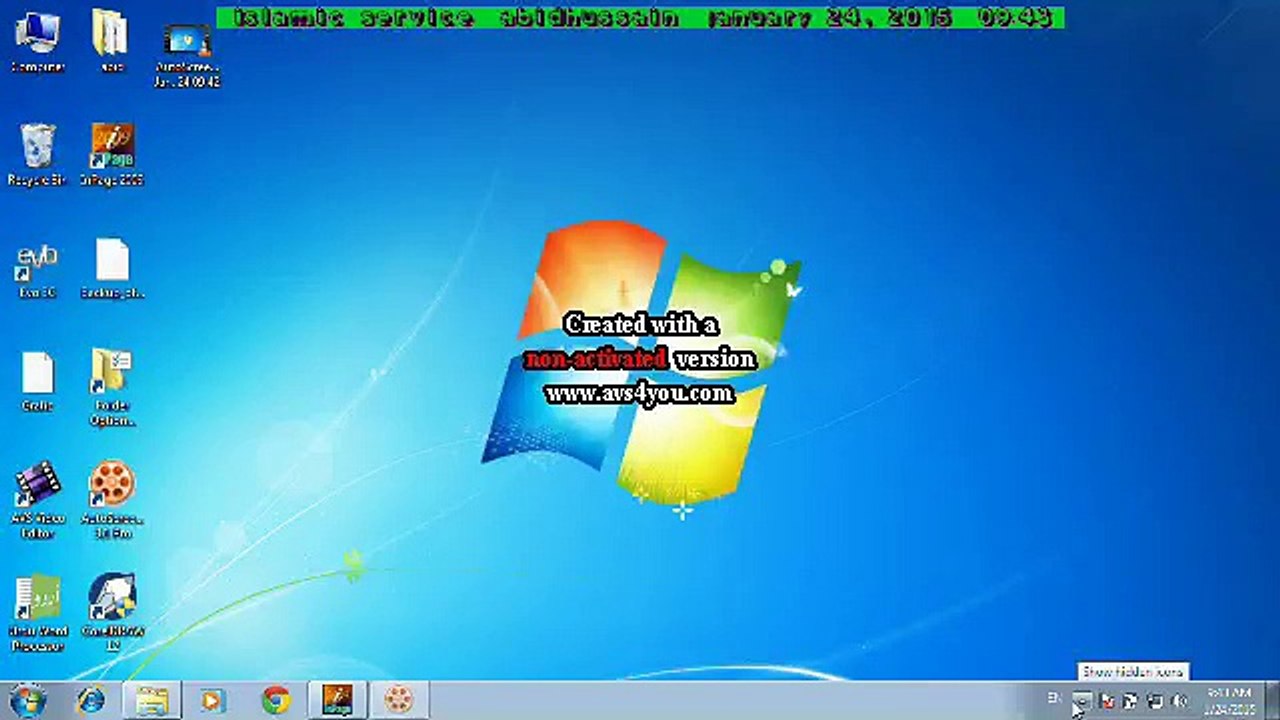This screenshot has height=720, width=1280.
Task: Select the Folder Options desktop shortcut
Action: pyautogui.click(x=112, y=388)
